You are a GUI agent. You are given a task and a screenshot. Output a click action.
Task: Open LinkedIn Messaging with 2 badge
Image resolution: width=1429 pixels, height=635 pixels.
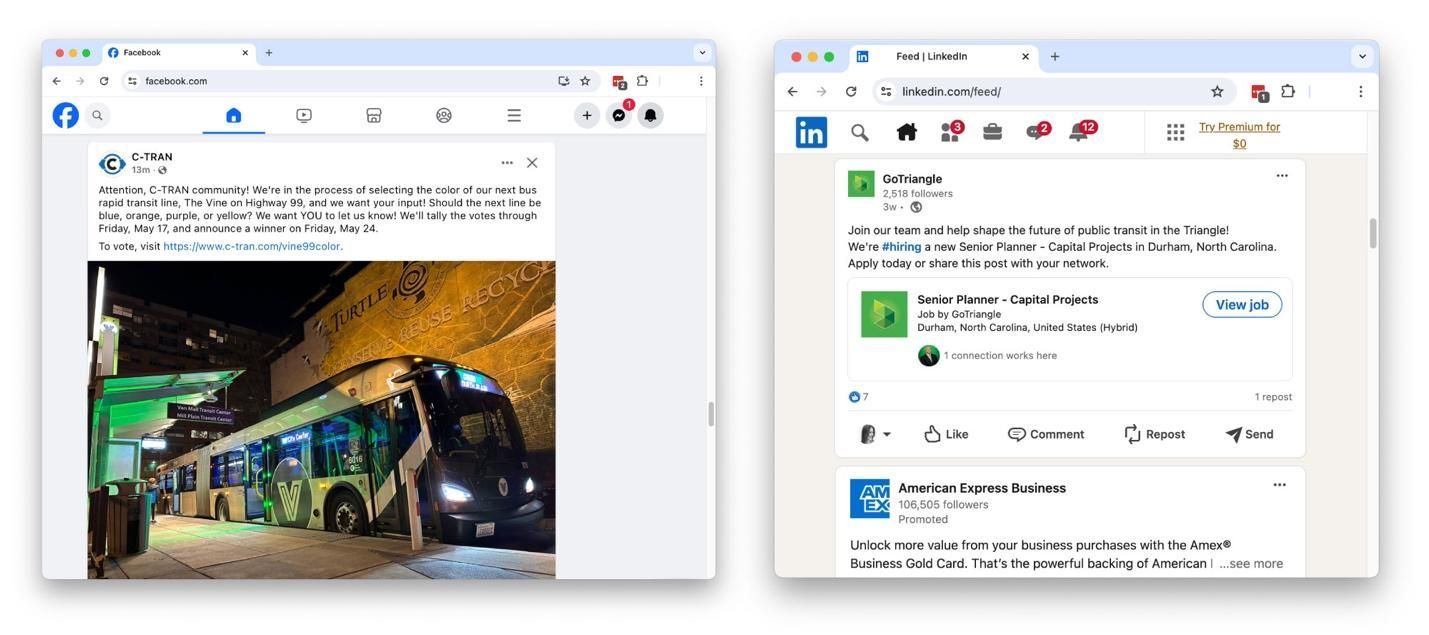coord(1038,131)
